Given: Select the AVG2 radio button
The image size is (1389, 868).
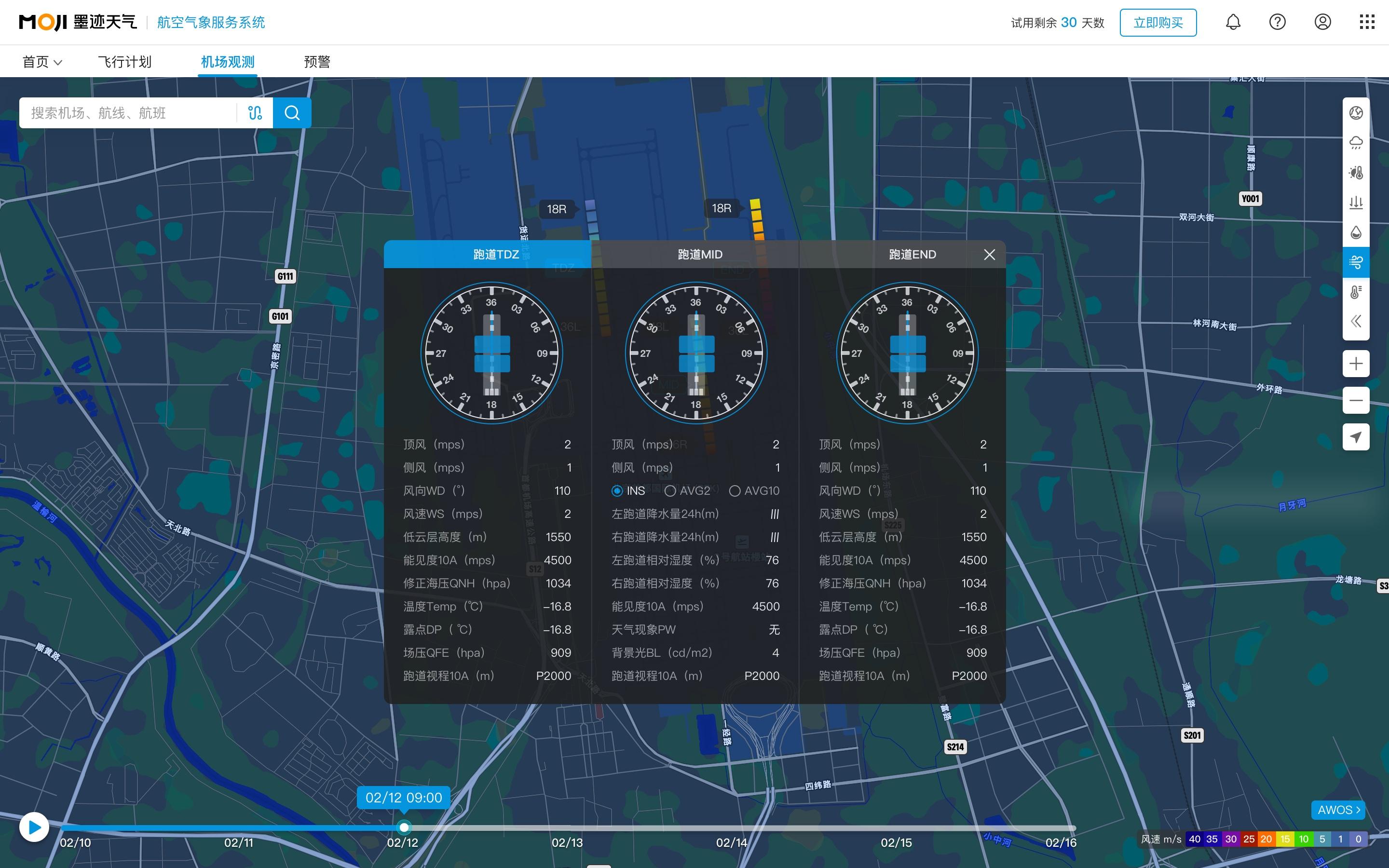Looking at the screenshot, I should pos(670,491).
